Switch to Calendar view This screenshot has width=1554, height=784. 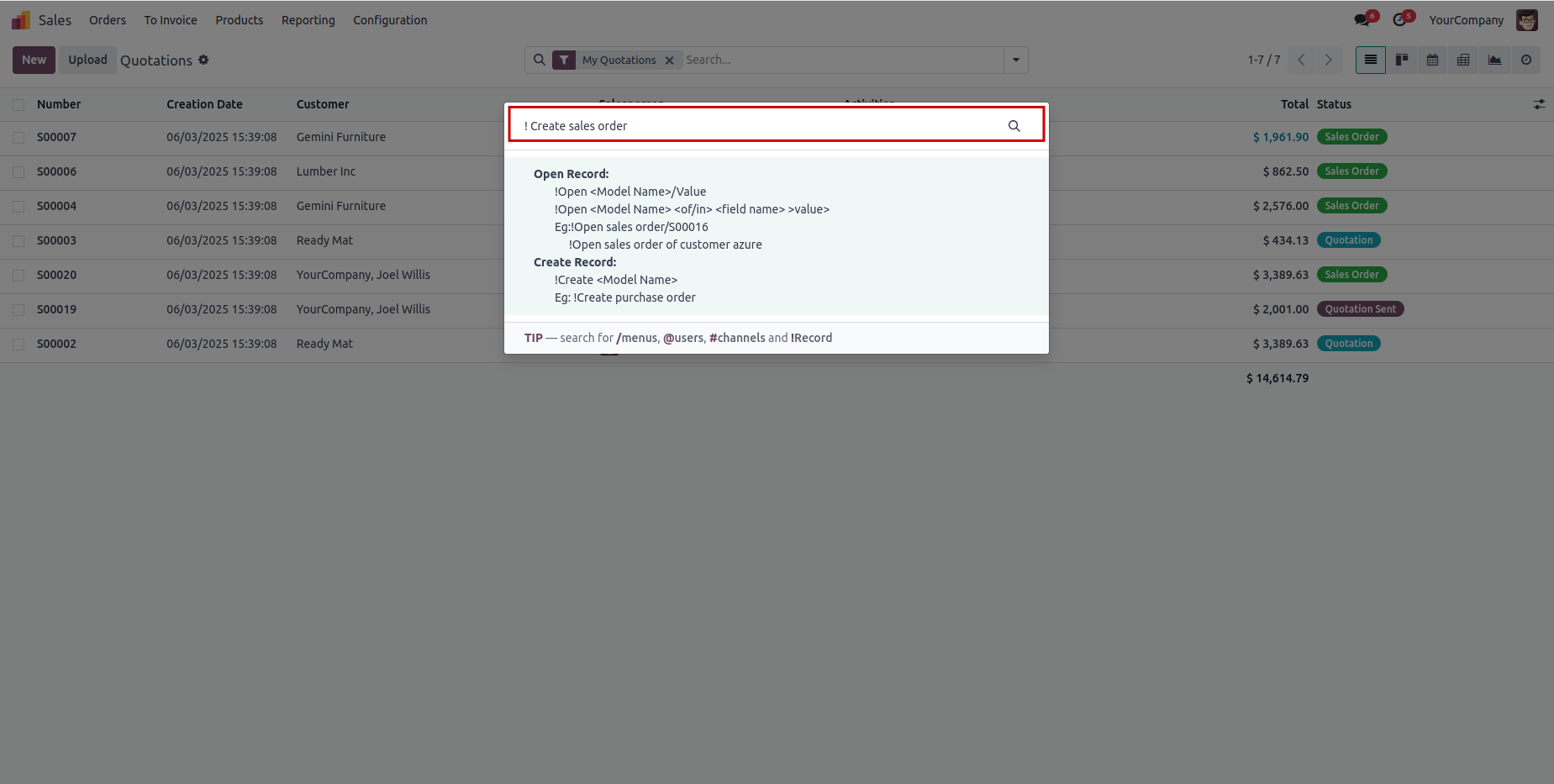click(x=1433, y=60)
